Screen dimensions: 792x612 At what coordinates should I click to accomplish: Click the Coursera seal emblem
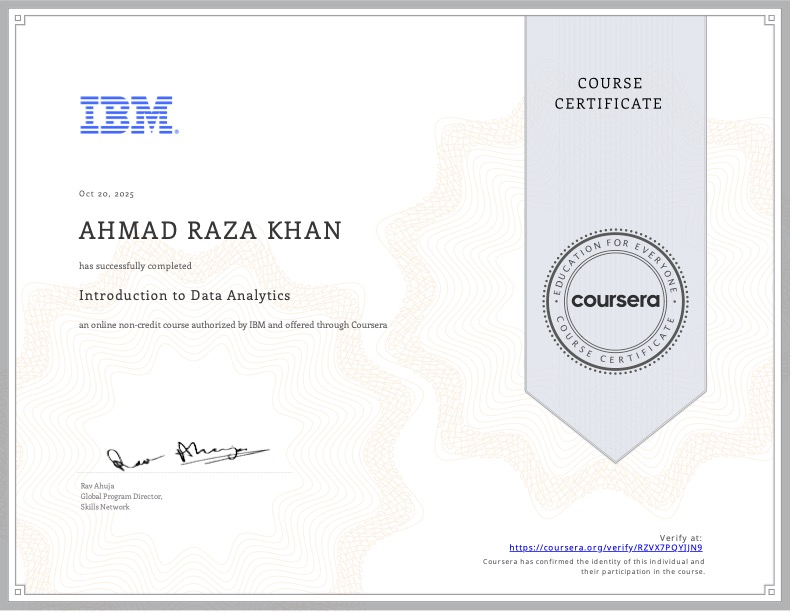(x=615, y=301)
